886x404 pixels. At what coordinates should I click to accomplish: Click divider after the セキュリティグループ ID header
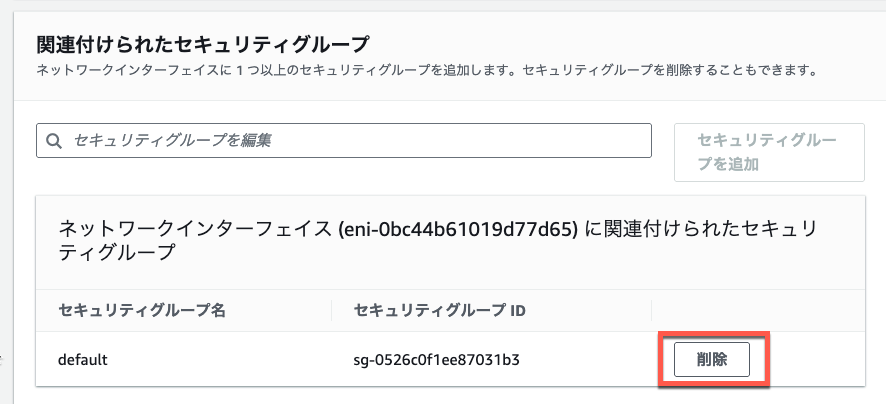(x=652, y=310)
